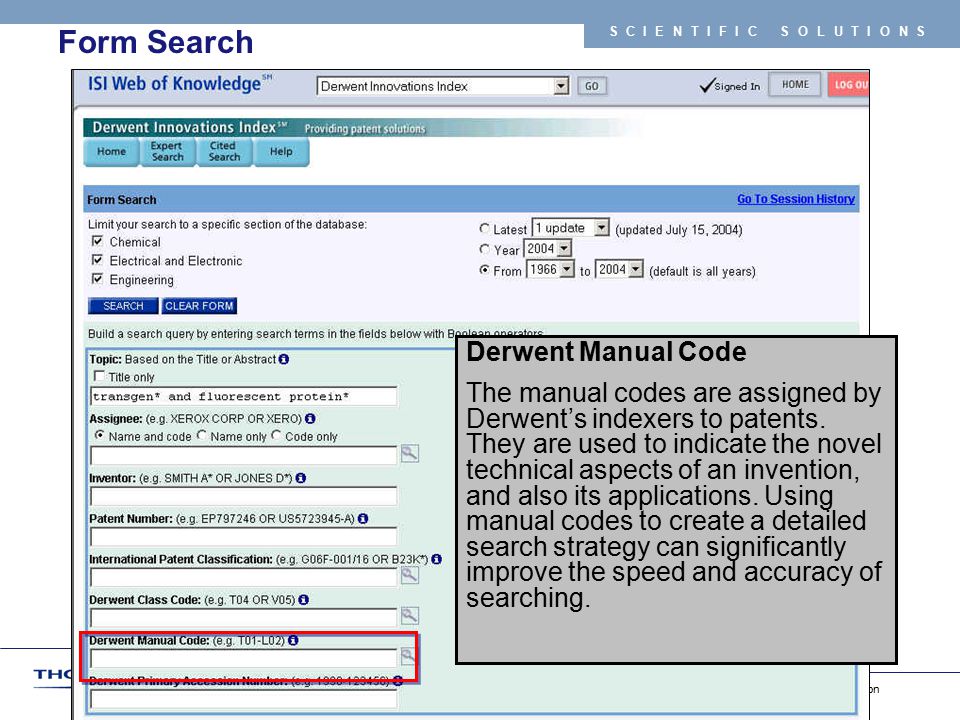This screenshot has width=960, height=720.
Task: Open the Home tab
Action: point(111,152)
